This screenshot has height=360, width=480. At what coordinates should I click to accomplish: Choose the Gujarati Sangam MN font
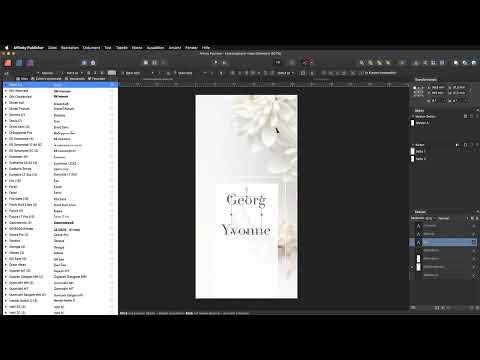coord(60,277)
